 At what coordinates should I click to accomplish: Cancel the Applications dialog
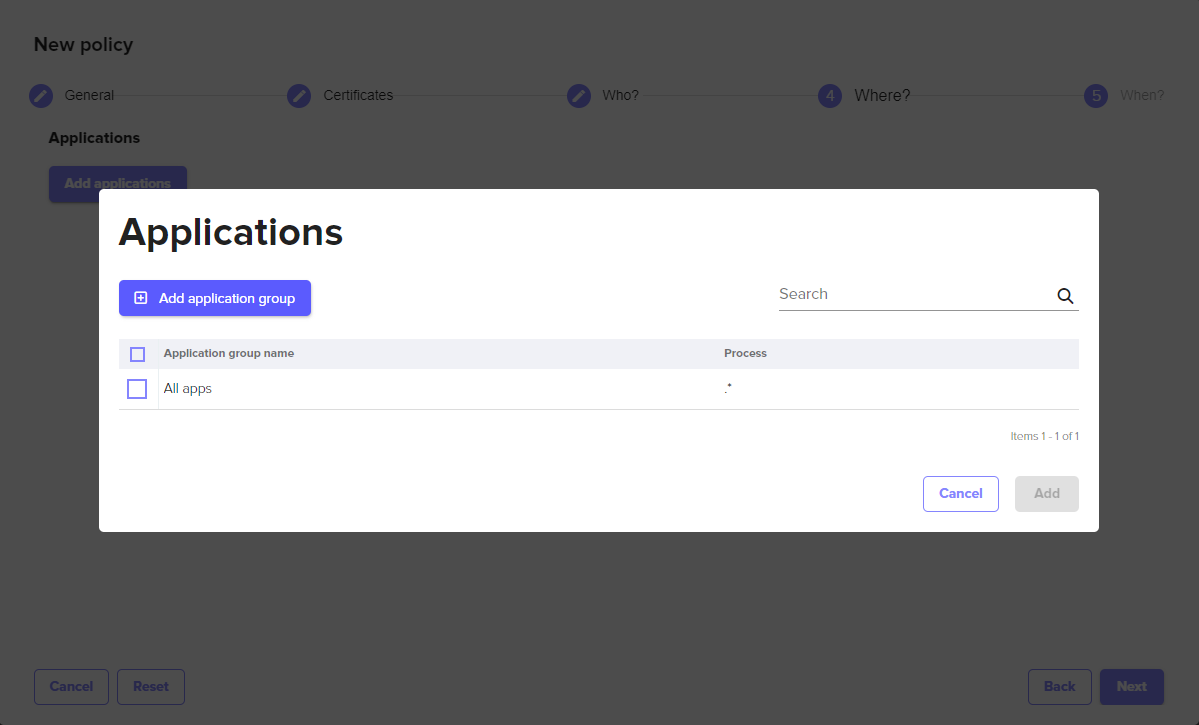(960, 494)
